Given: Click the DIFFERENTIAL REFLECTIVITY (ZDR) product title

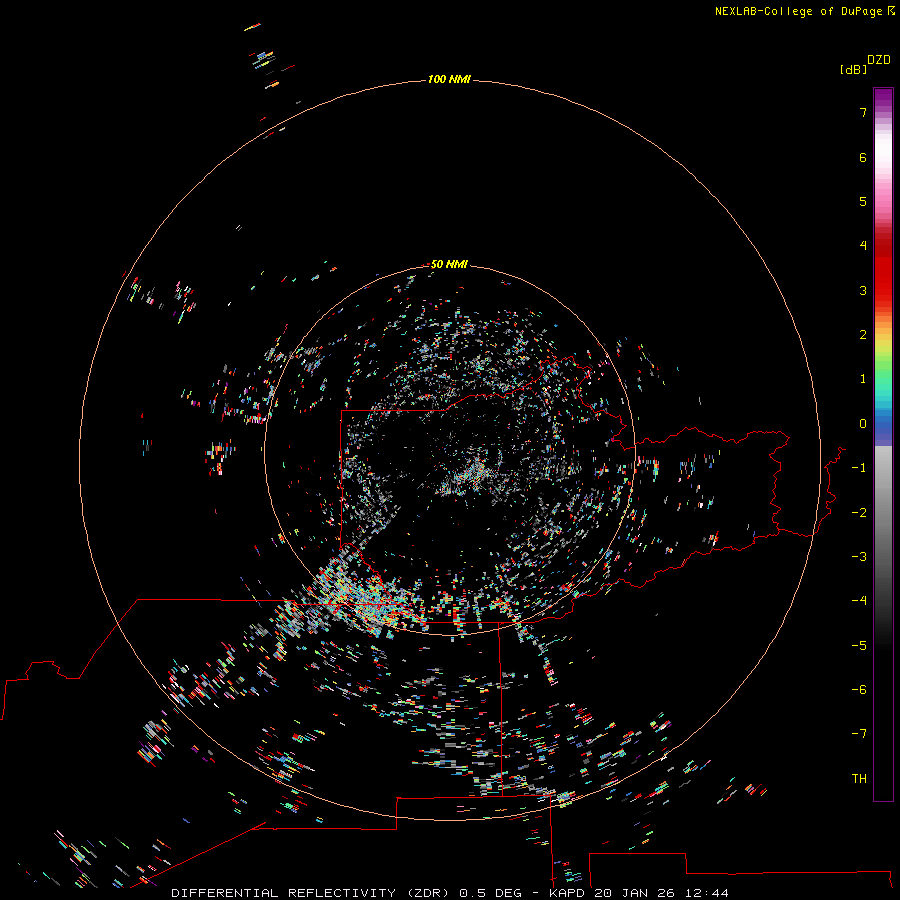Looking at the screenshot, I should pyautogui.click(x=312, y=893).
